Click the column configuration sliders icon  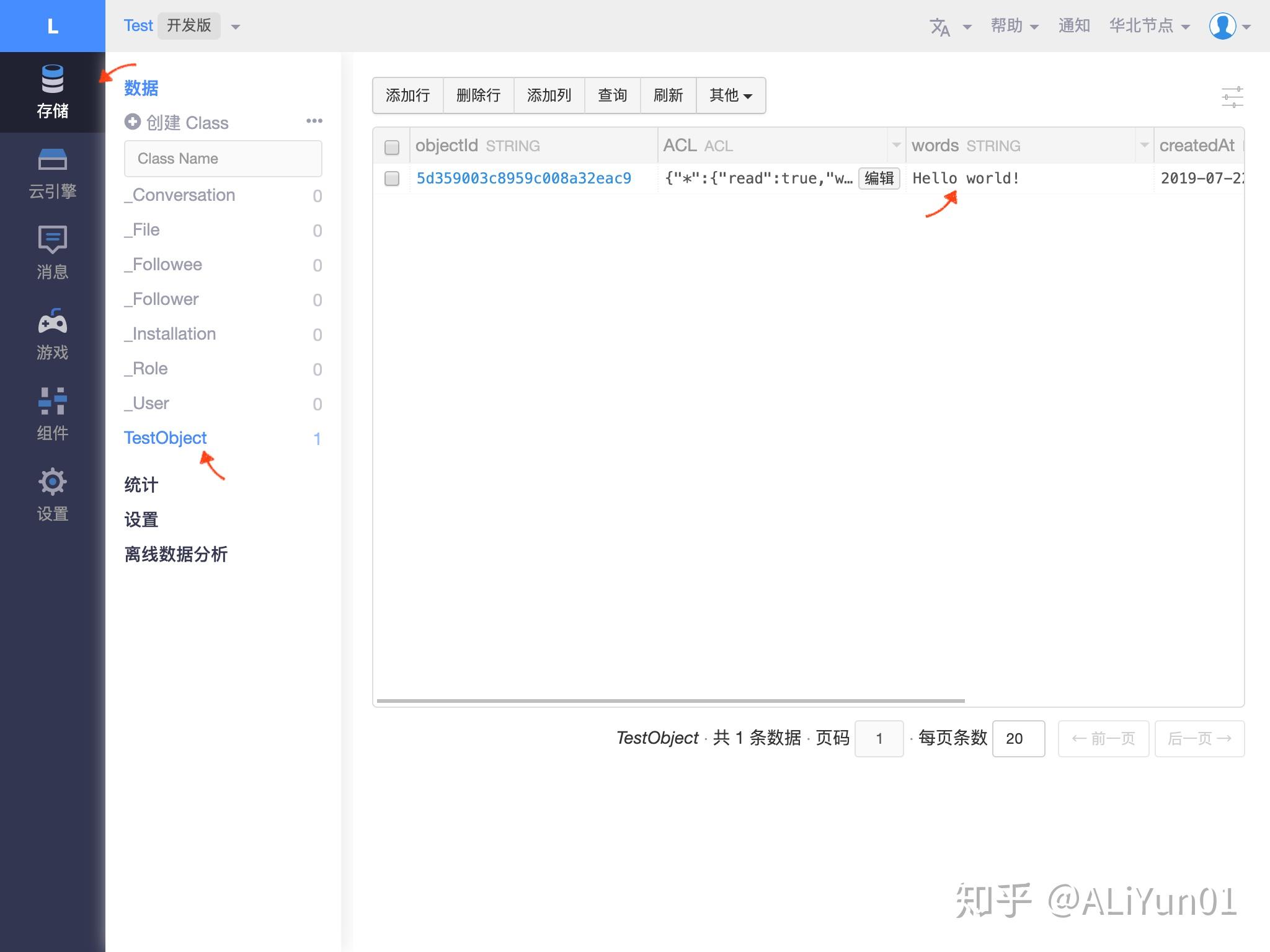coord(1233,95)
